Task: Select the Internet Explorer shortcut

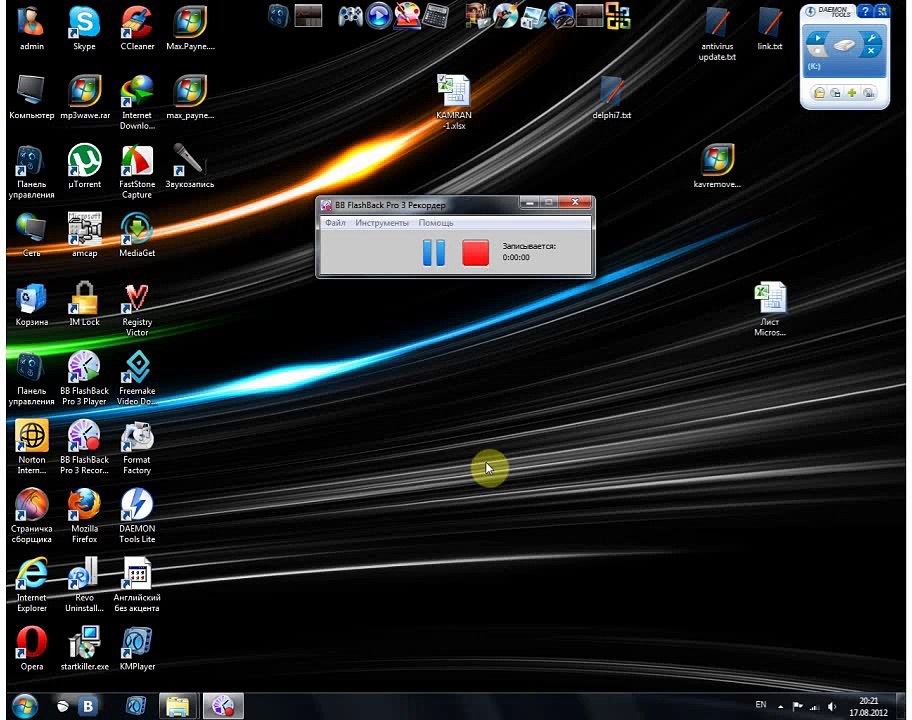Action: (x=31, y=585)
